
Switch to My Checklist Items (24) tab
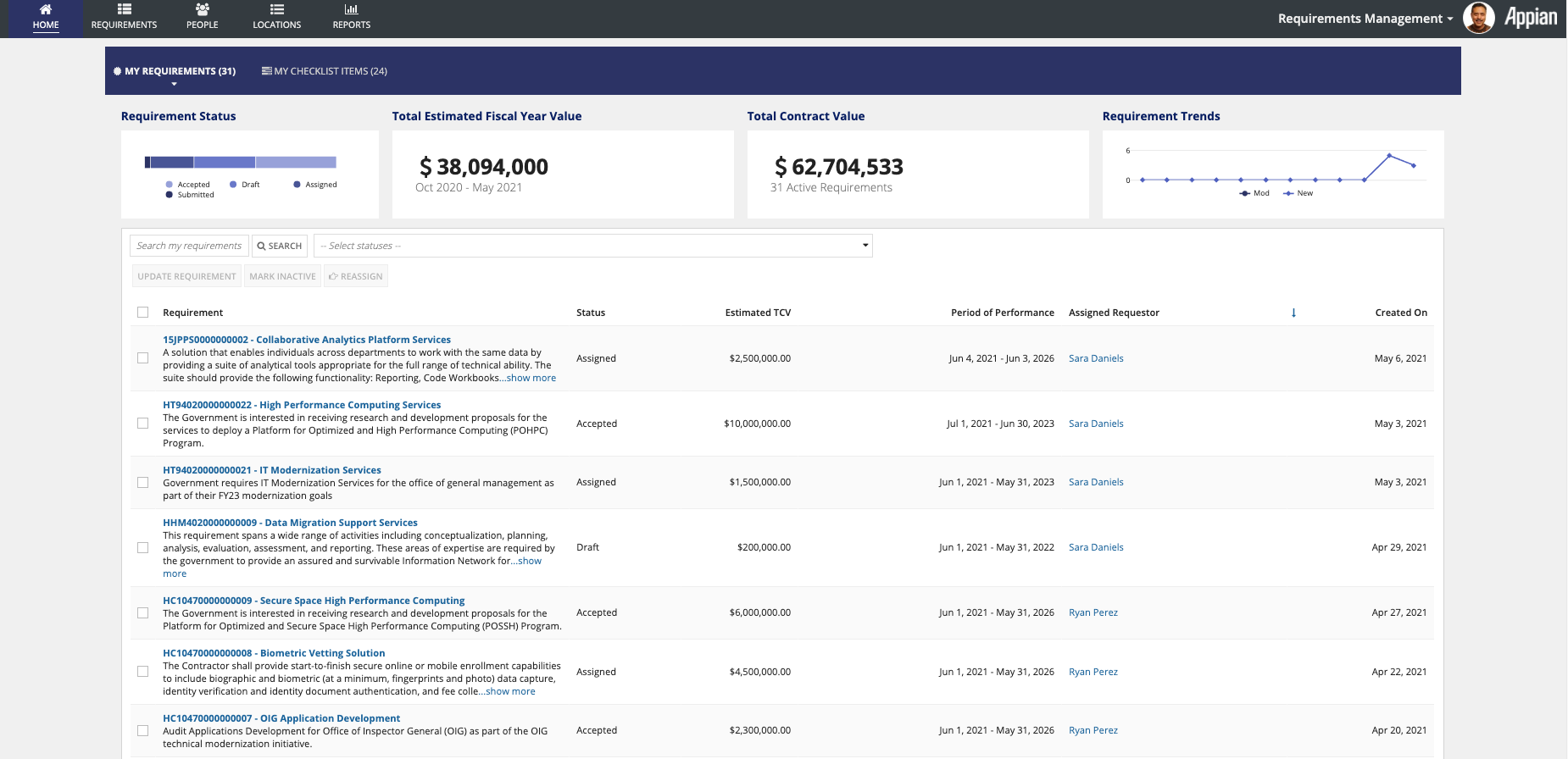325,71
